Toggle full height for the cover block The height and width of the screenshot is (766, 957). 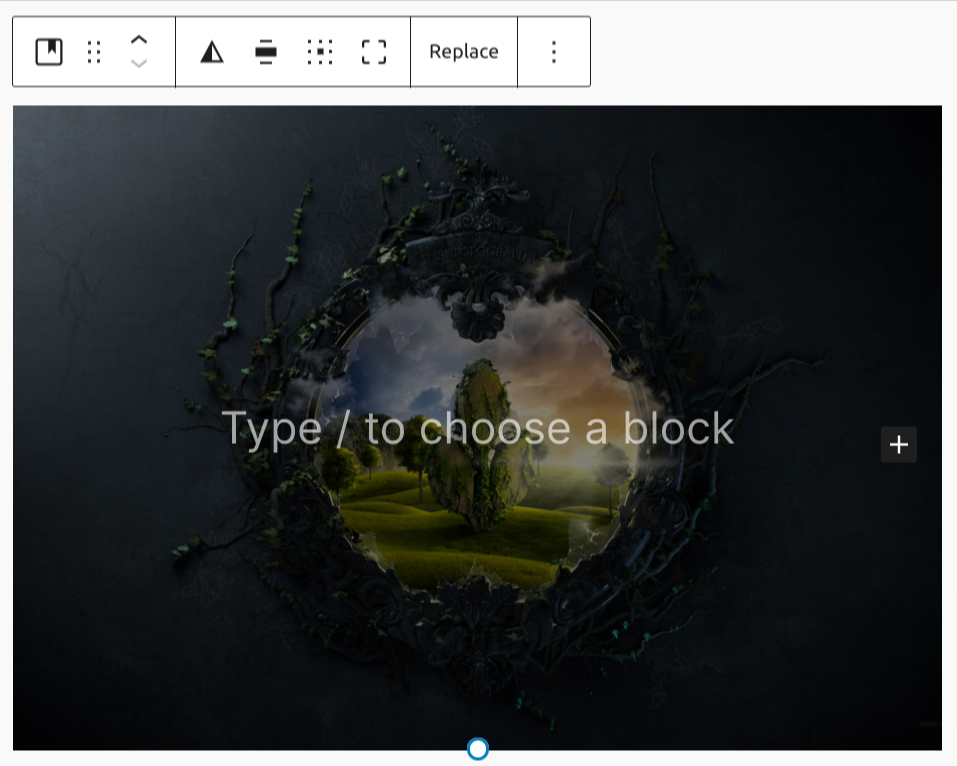tap(373, 52)
